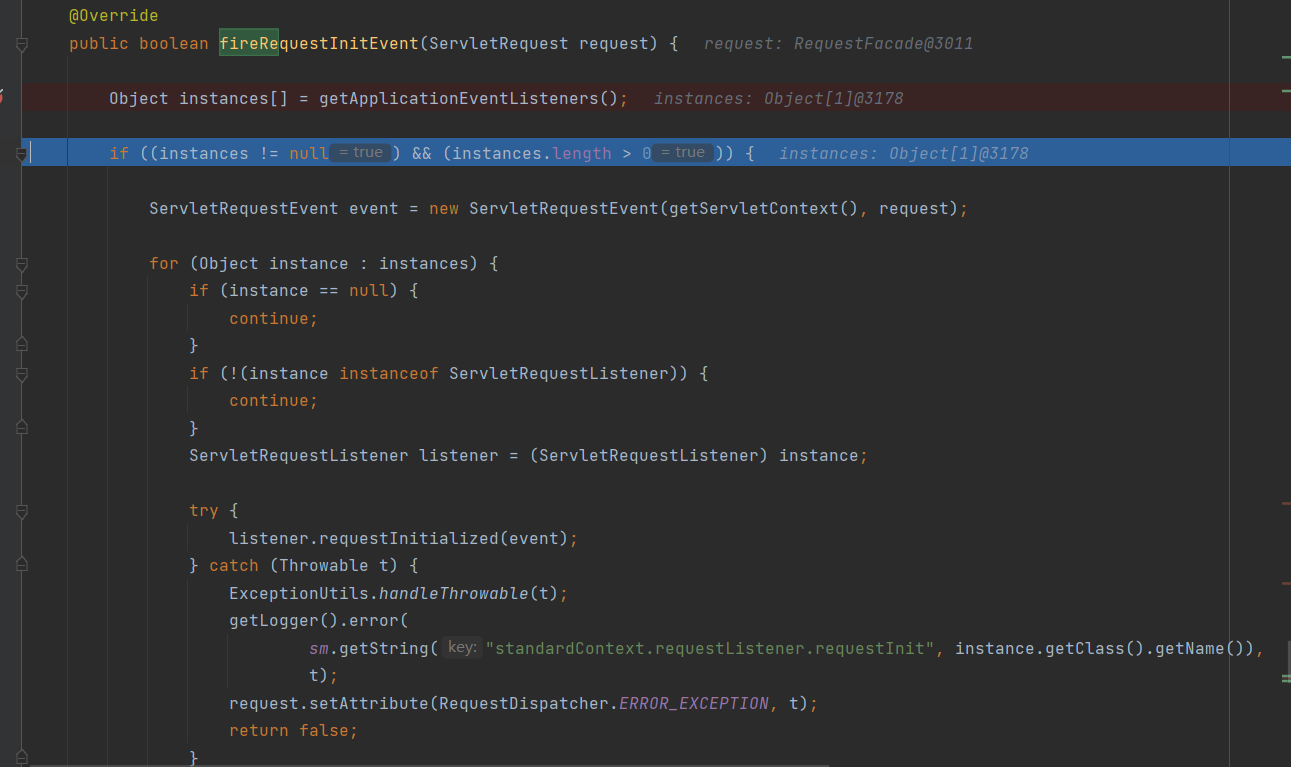Click the topmost green mark in error stripe
Screen dimensions: 1291x767
pos(1285,58)
